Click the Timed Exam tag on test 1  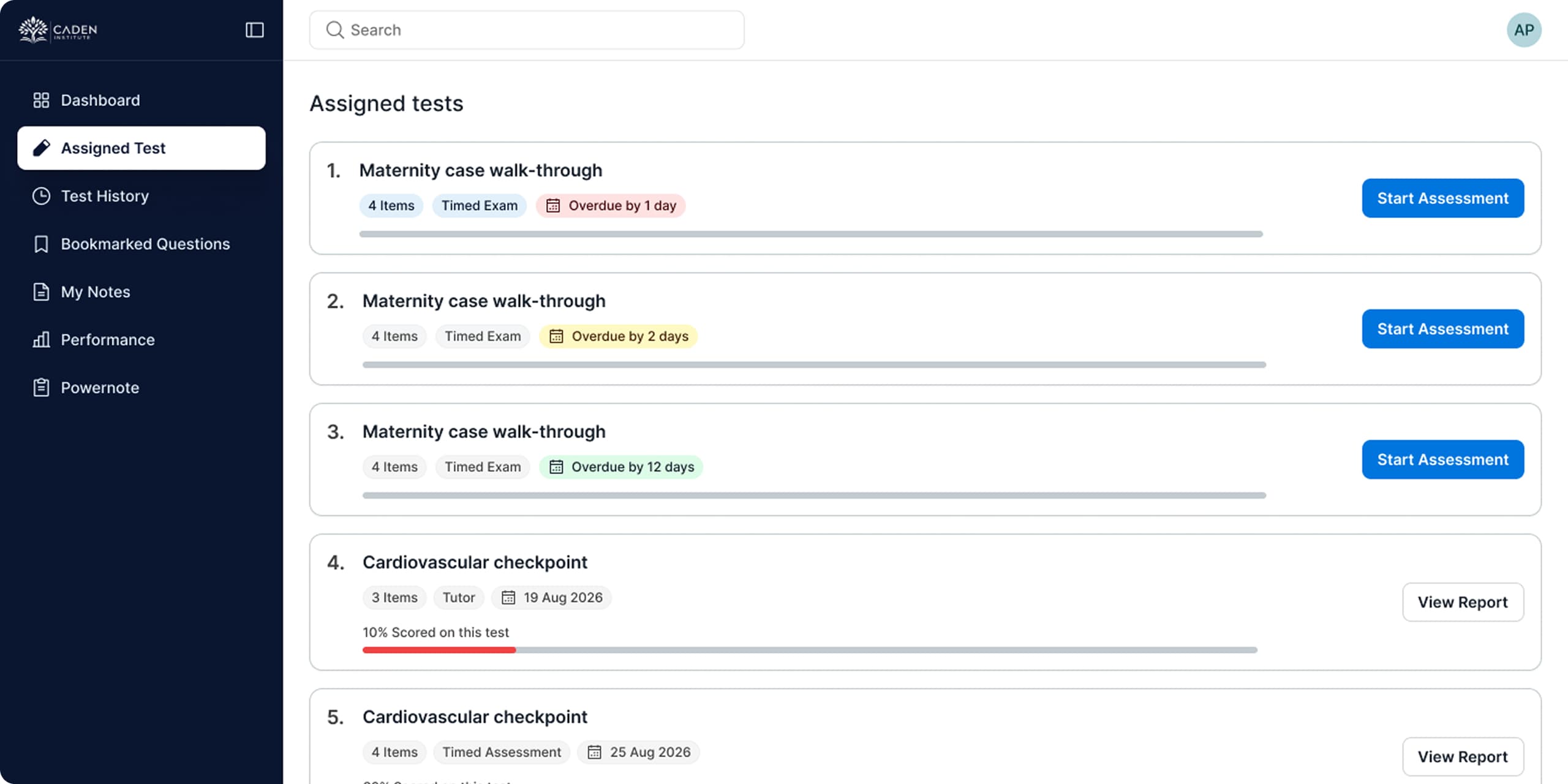coord(480,205)
